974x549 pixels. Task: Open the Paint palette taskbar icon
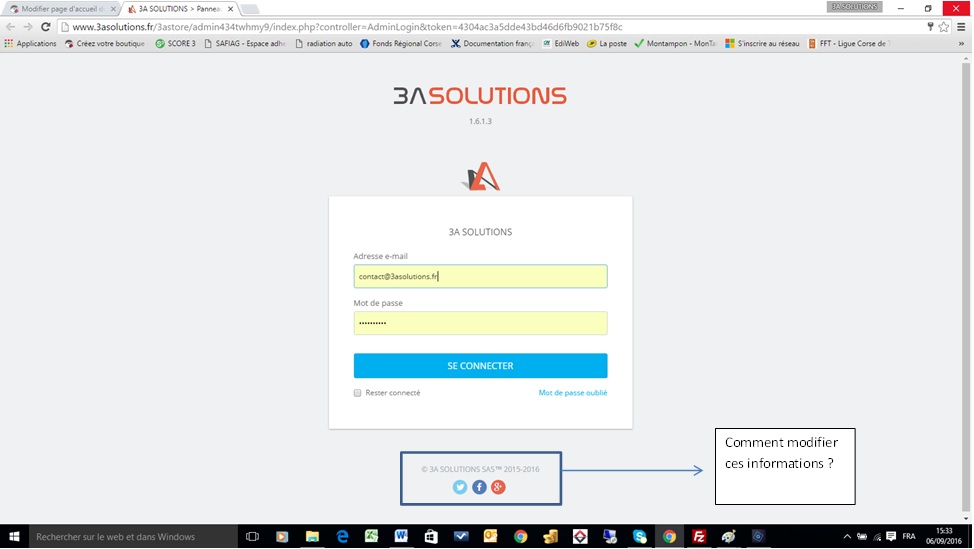coord(729,537)
